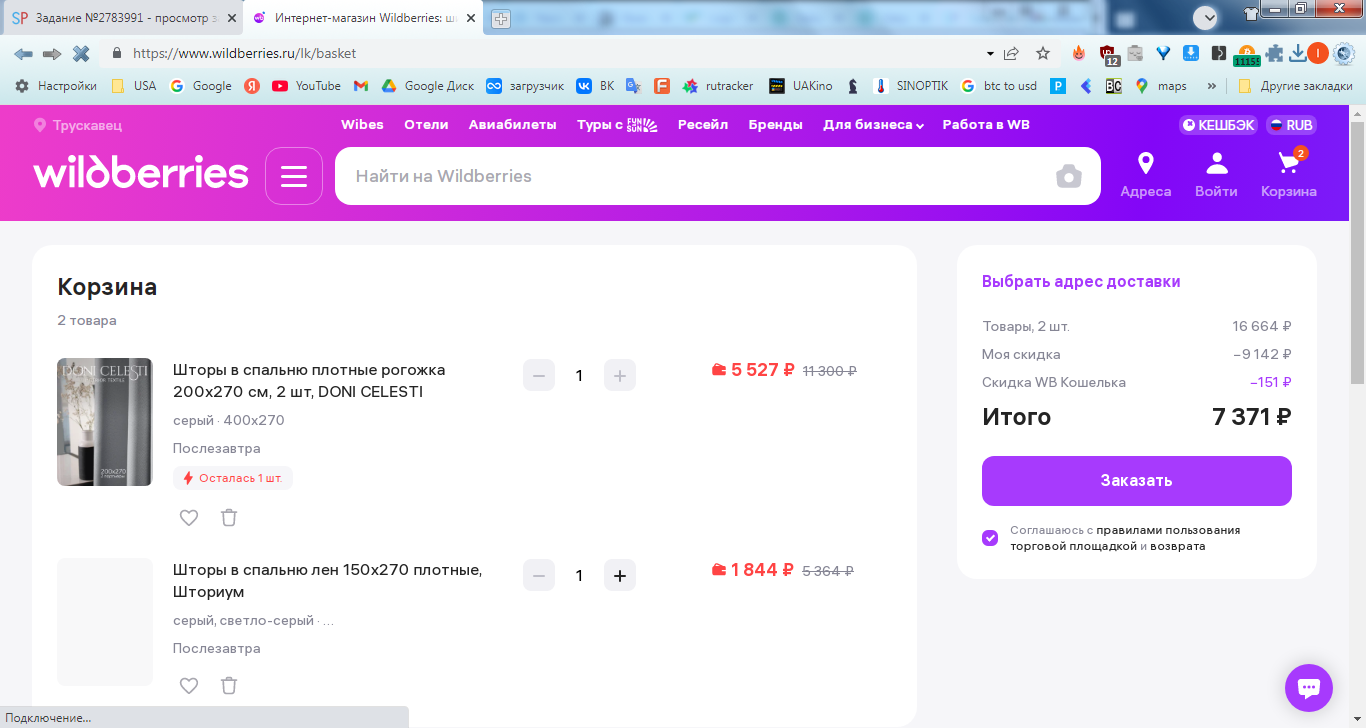The image size is (1366, 728).
Task: Toggle the КЕШБЭК switch
Action: (x=1217, y=125)
